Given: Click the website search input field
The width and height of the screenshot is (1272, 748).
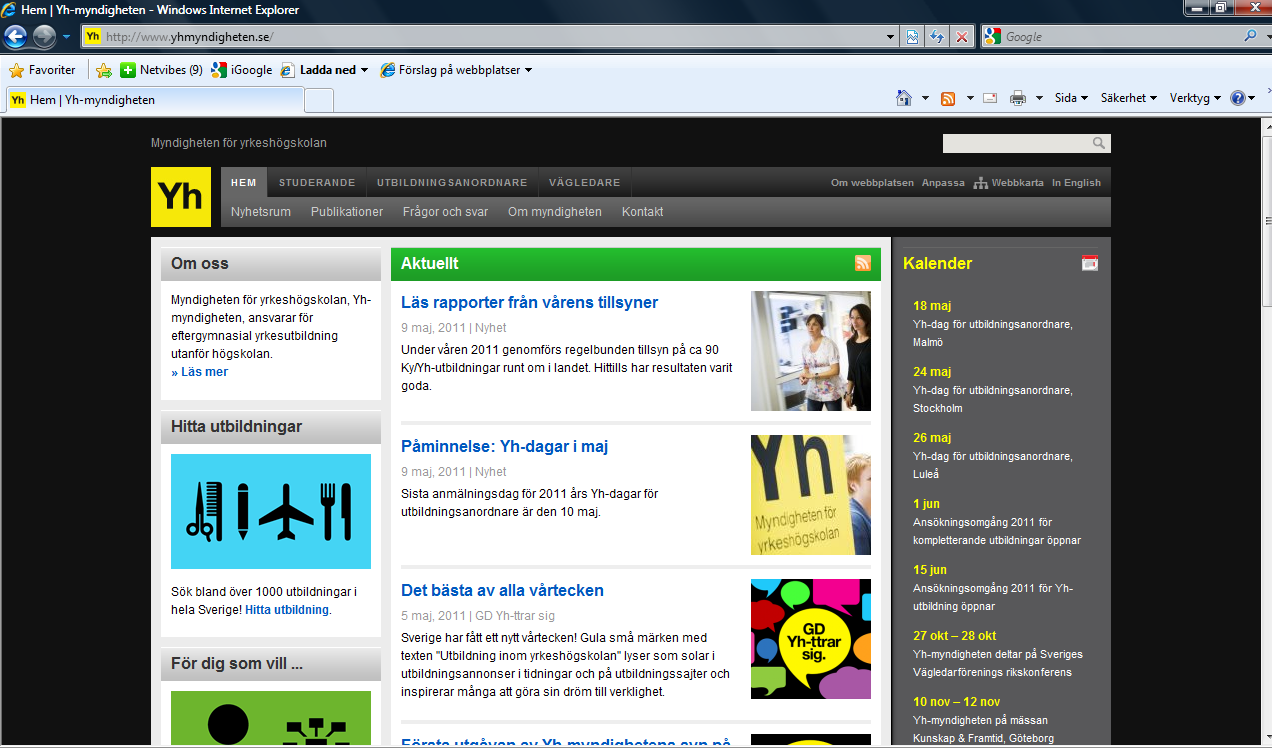Looking at the screenshot, I should [x=1017, y=144].
